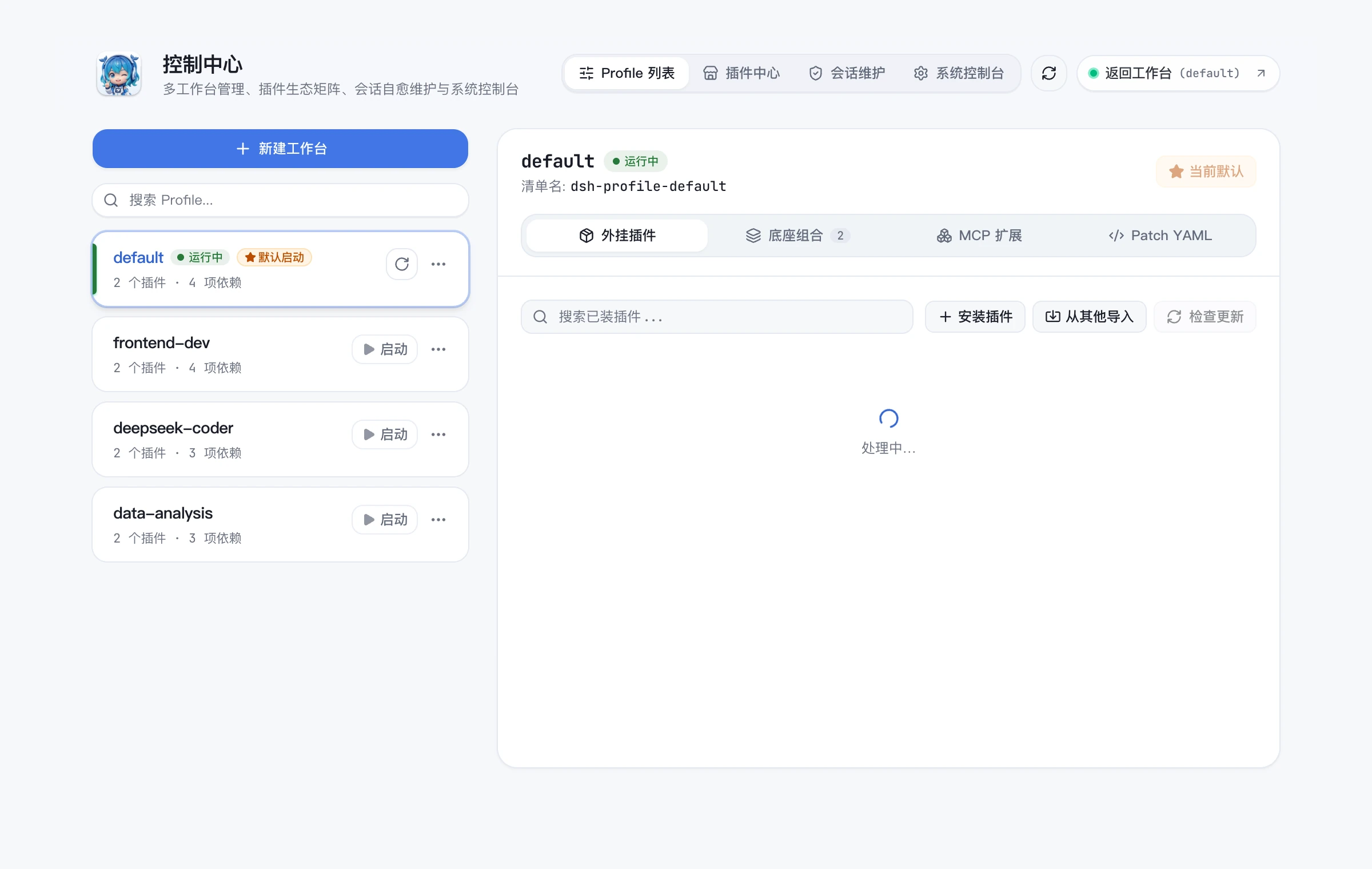
Task: Click the shield icon on 会话维护
Action: click(816, 73)
